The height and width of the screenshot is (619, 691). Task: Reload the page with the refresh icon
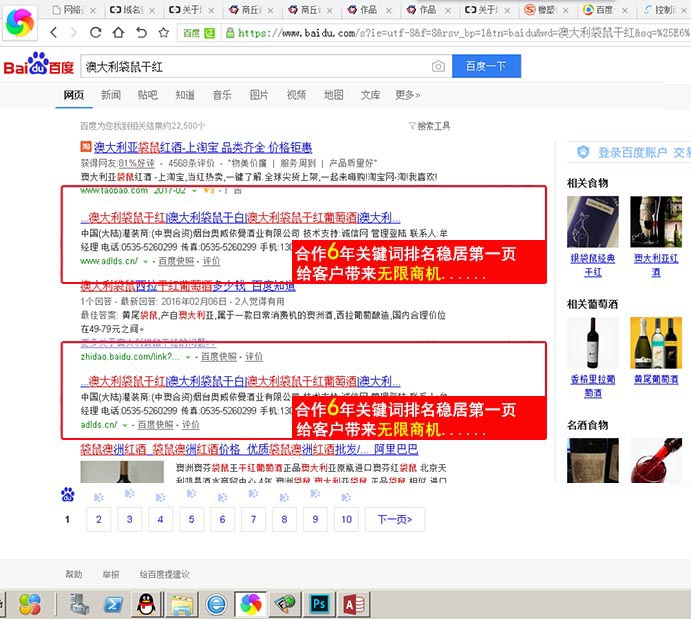95,32
